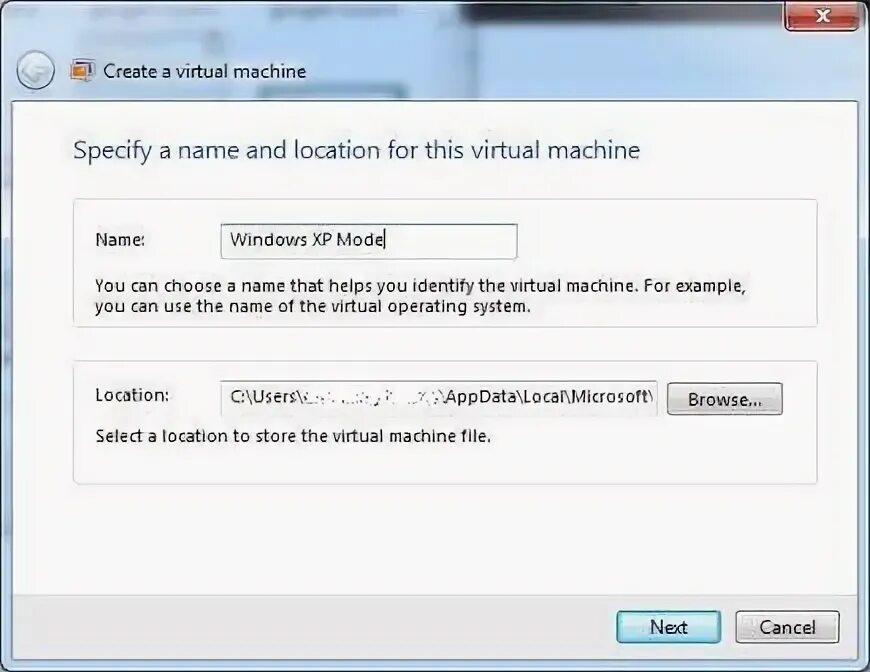
Task: Click the back arrow button
Action: click(36, 70)
